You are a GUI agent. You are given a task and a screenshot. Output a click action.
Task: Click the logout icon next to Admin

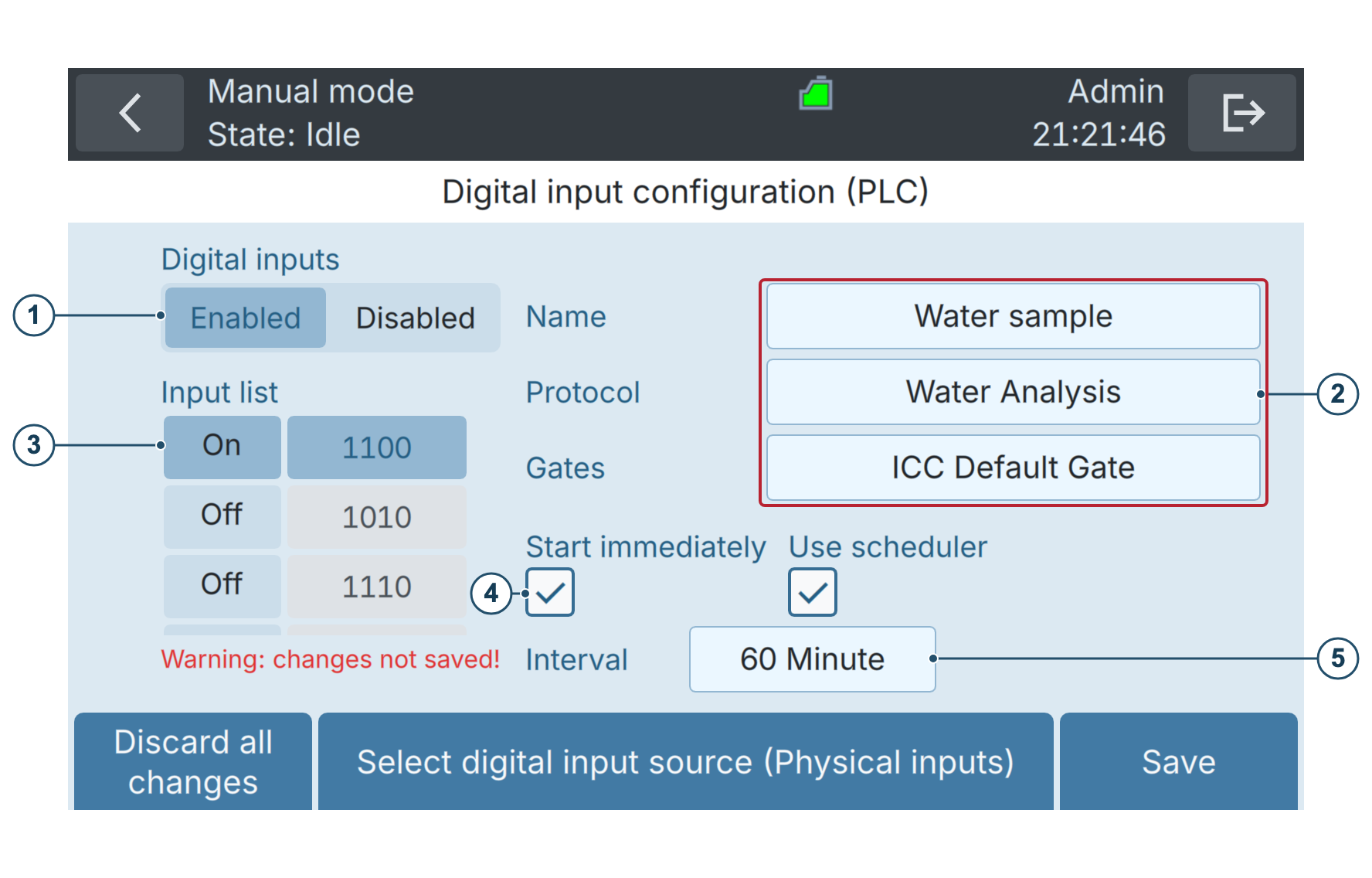click(1241, 113)
